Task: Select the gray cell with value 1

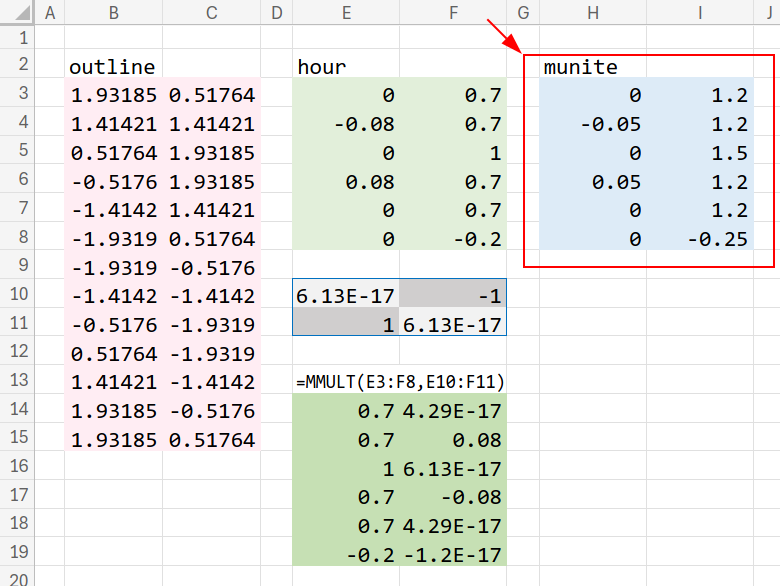Action: (x=345, y=325)
